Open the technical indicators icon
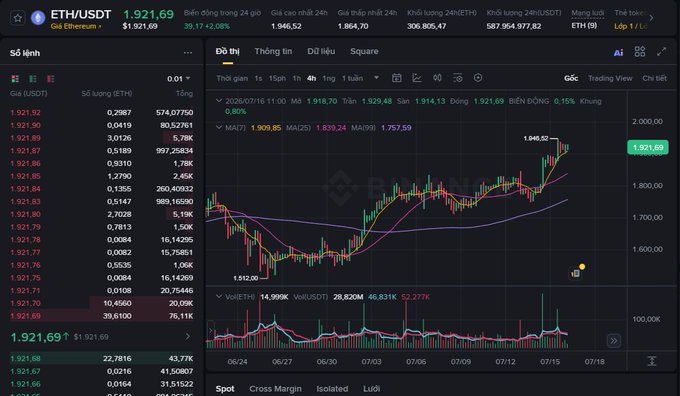This screenshot has height=396, width=680. tap(417, 78)
